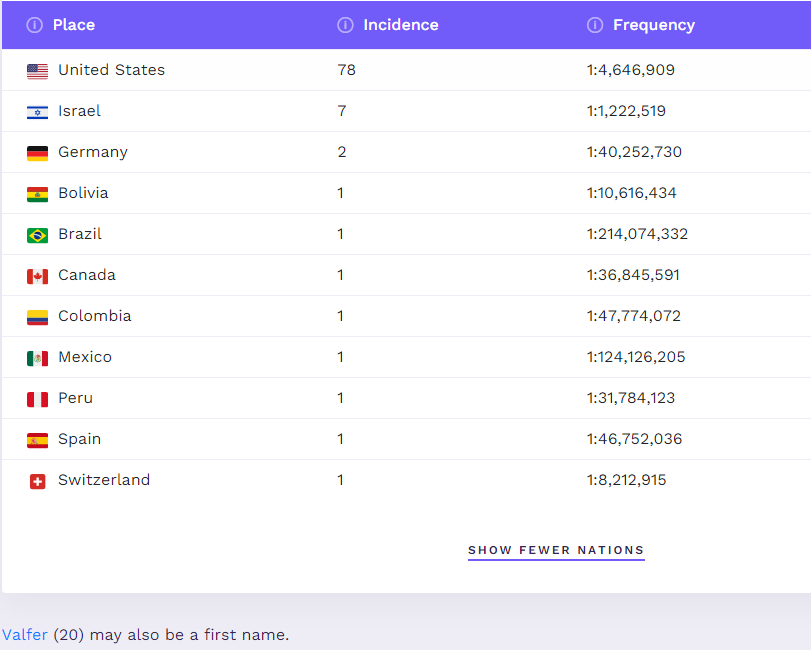The height and width of the screenshot is (650, 811).
Task: Click the info icon beside Place header
Action: [35, 25]
